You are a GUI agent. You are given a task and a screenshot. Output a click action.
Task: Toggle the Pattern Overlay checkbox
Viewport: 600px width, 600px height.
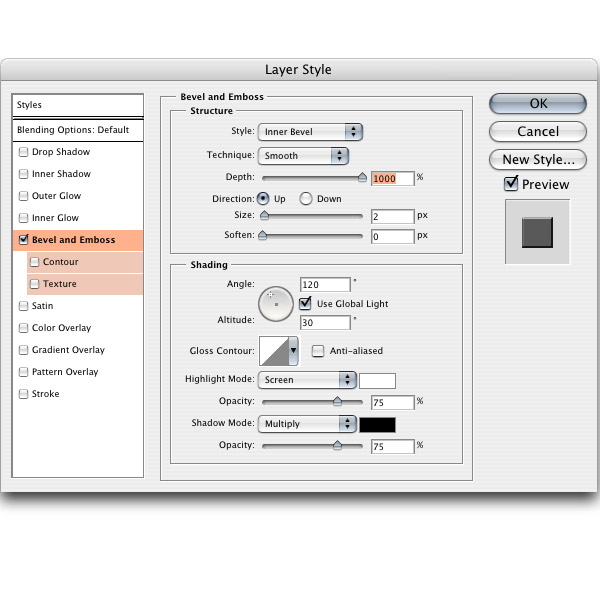tap(23, 372)
